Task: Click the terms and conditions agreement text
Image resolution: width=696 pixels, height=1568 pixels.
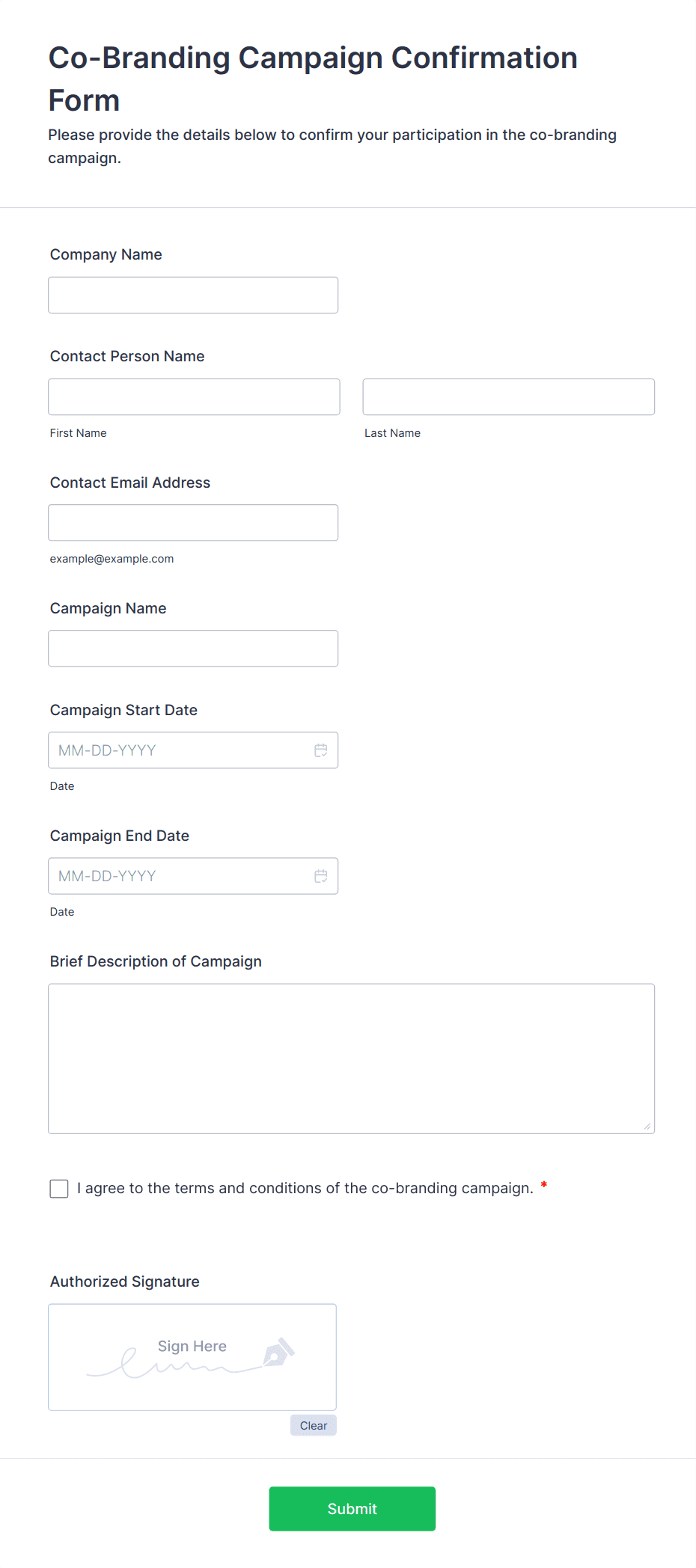Action: coord(305,1189)
